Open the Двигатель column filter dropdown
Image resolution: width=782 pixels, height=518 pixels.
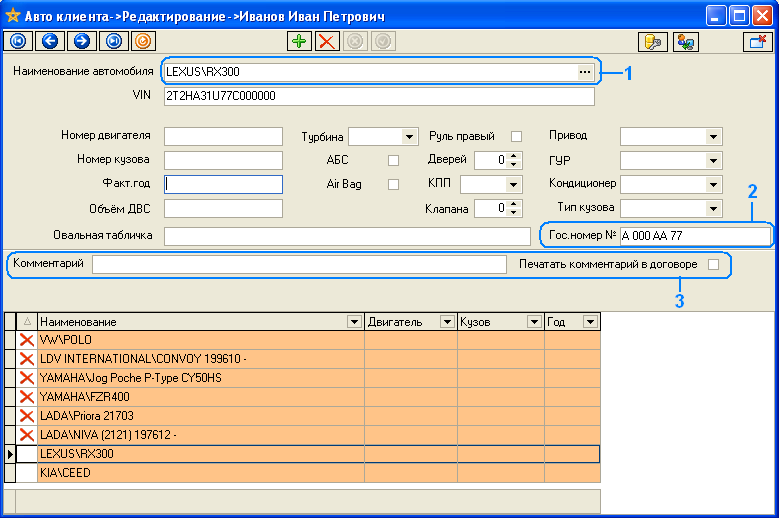[x=447, y=322]
